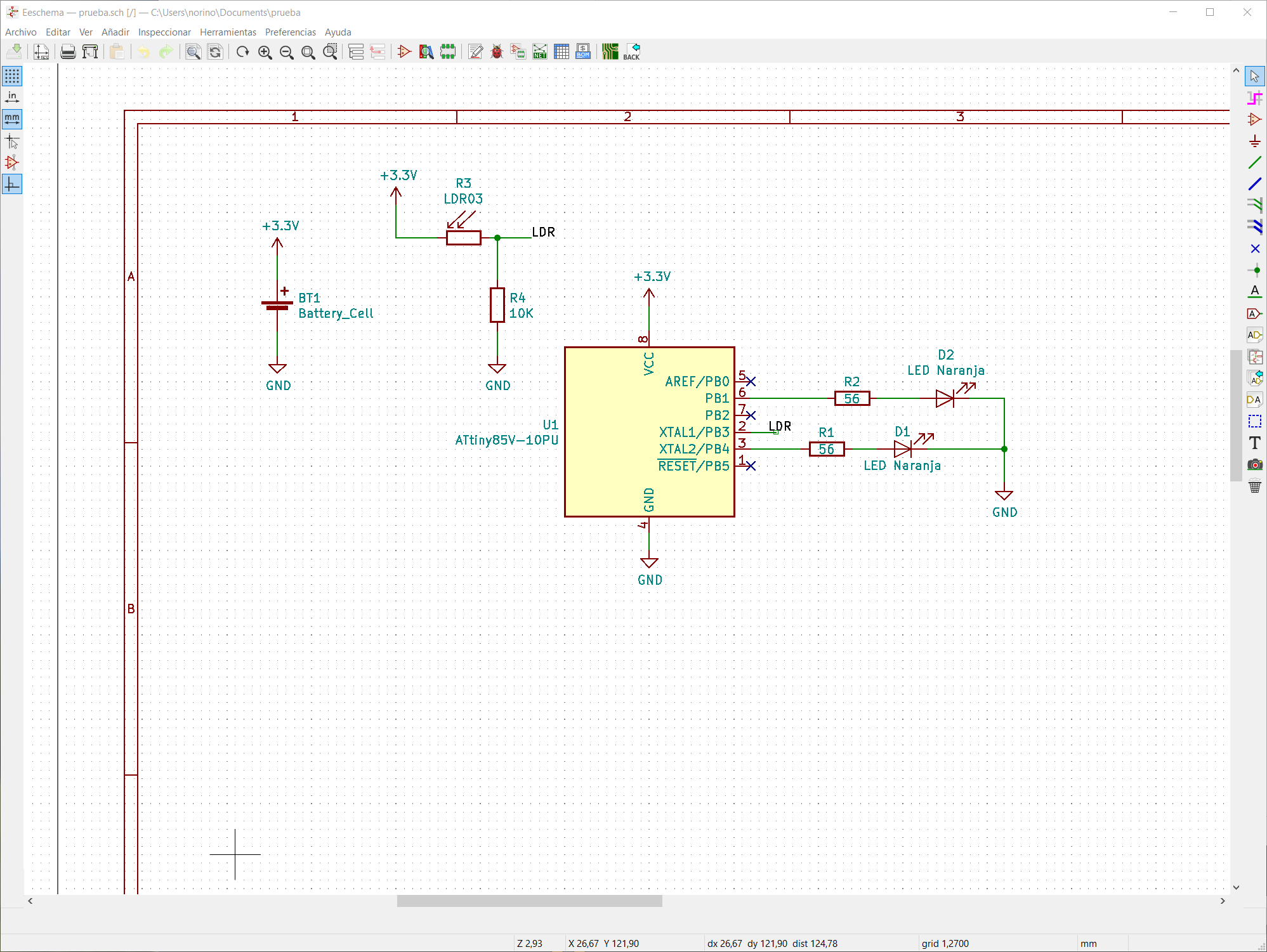Open the BOM generation tool
The height and width of the screenshot is (952, 1267).
(582, 52)
